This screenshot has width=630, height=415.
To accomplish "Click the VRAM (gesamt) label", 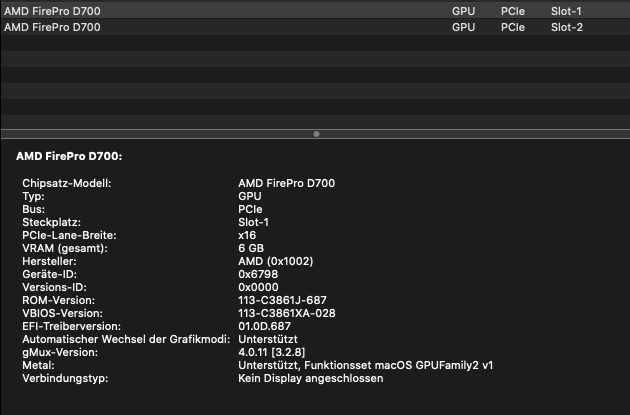I will (65, 248).
